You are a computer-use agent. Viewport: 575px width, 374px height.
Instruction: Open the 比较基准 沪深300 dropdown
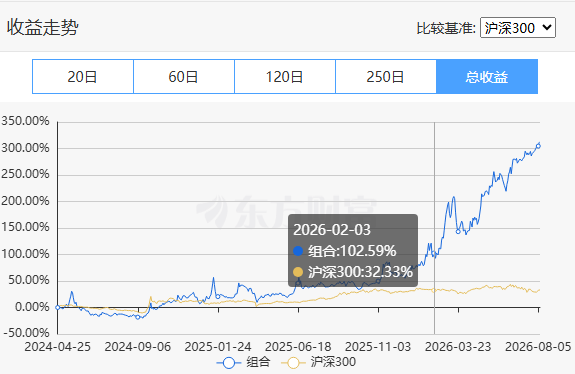(x=518, y=28)
